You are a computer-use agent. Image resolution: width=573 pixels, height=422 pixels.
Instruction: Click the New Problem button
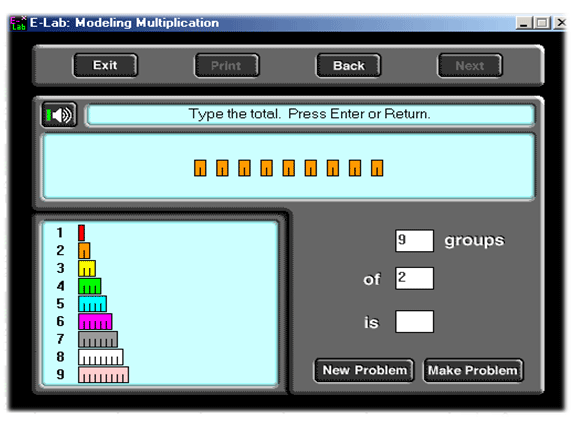tap(364, 370)
